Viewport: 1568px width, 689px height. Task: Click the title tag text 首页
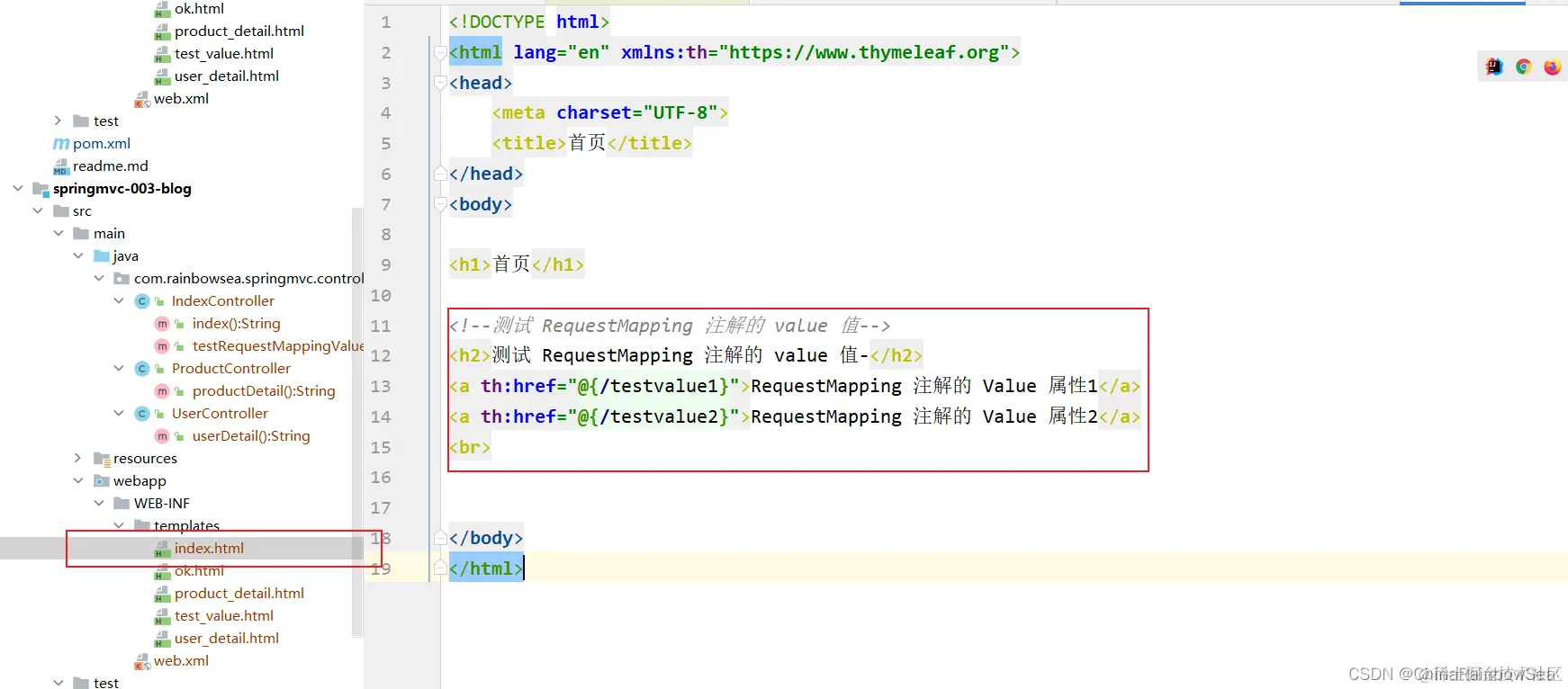587,143
